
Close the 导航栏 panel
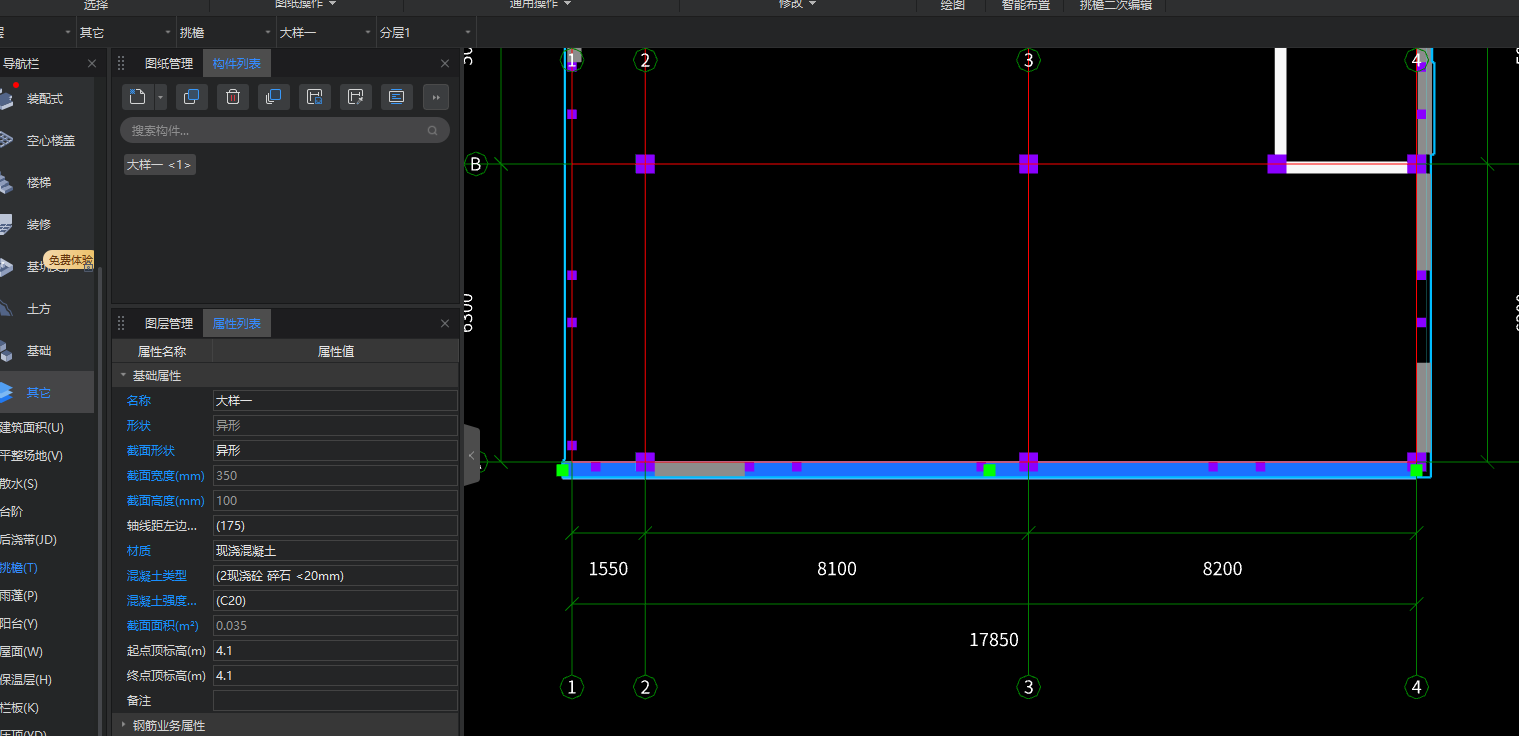pos(92,63)
